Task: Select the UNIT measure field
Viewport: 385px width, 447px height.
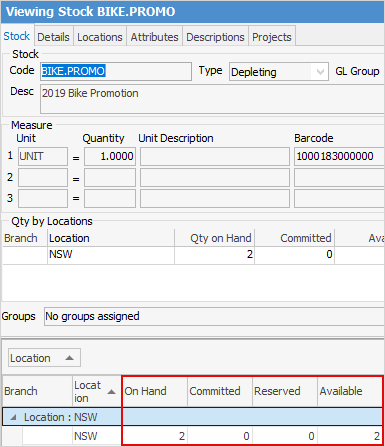Action: (43, 156)
